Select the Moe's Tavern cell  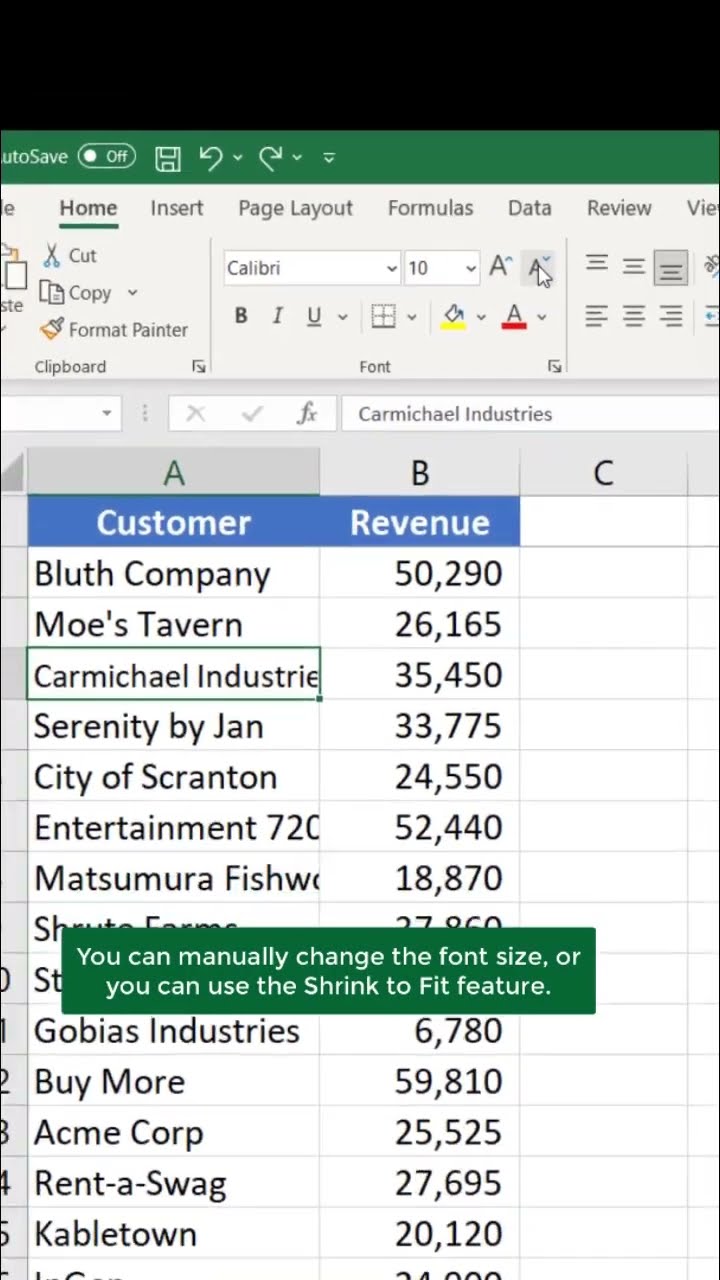[x=174, y=624]
